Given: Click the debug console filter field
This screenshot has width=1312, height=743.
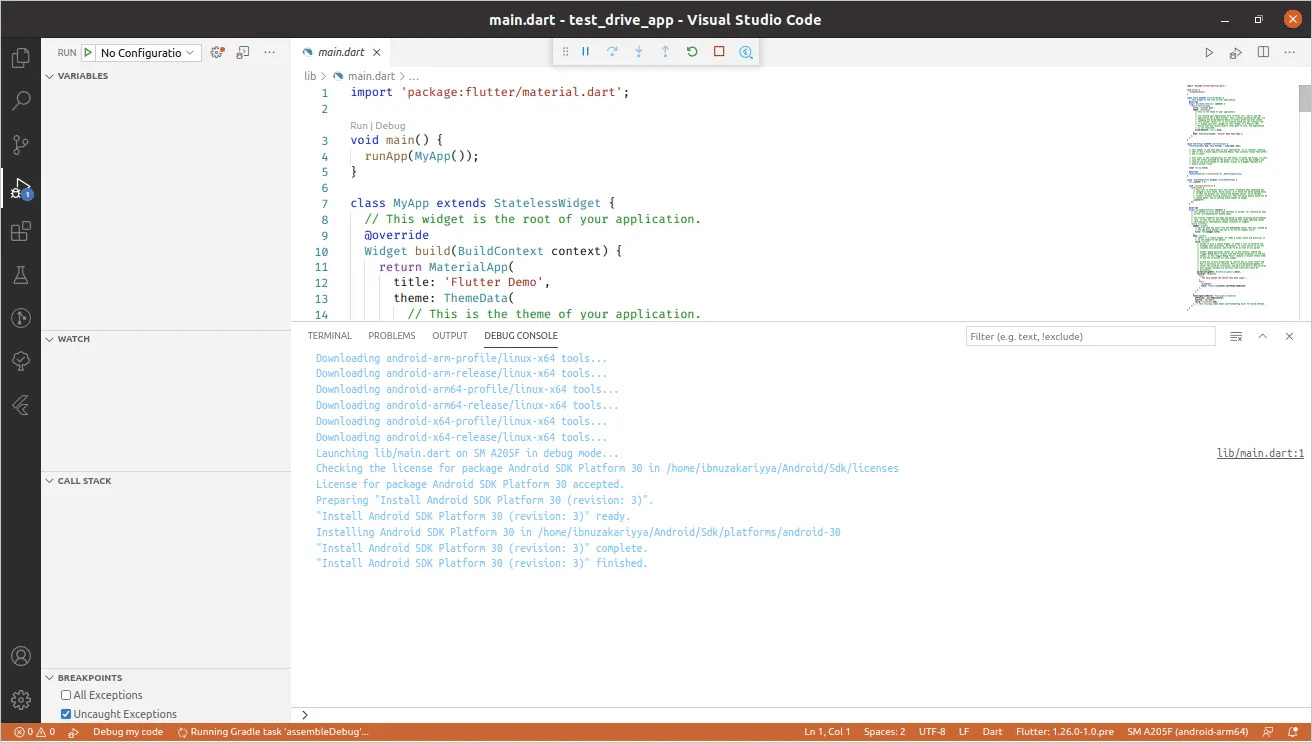Looking at the screenshot, I should click(x=1091, y=337).
